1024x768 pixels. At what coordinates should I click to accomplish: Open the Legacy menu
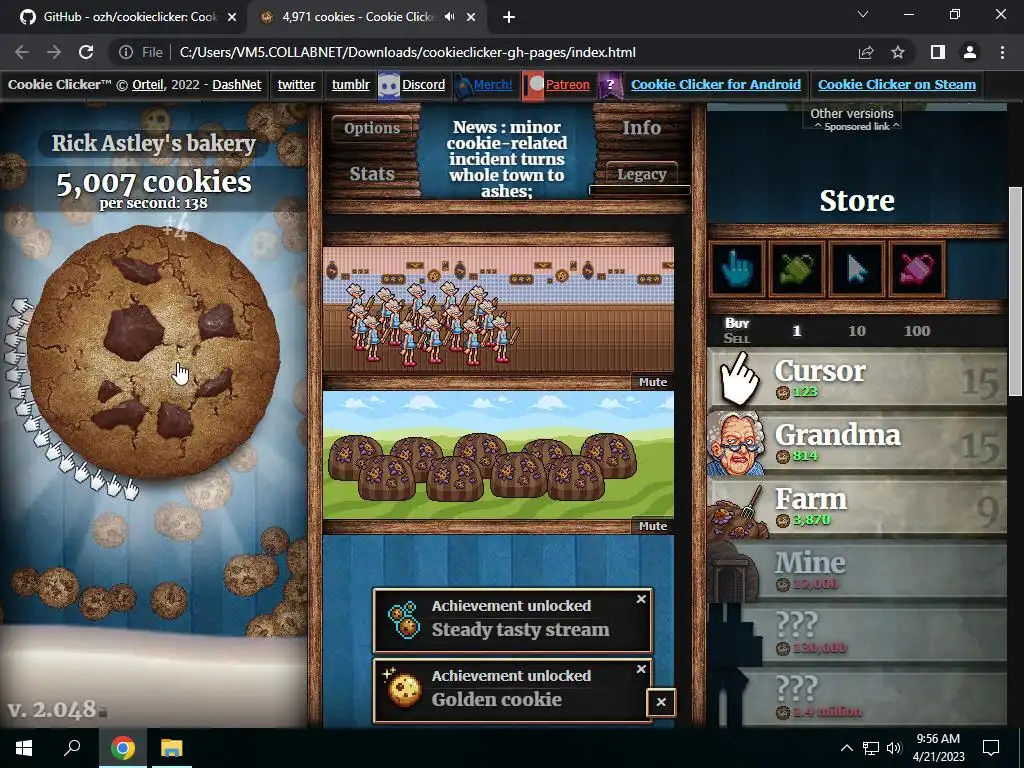[x=641, y=174]
